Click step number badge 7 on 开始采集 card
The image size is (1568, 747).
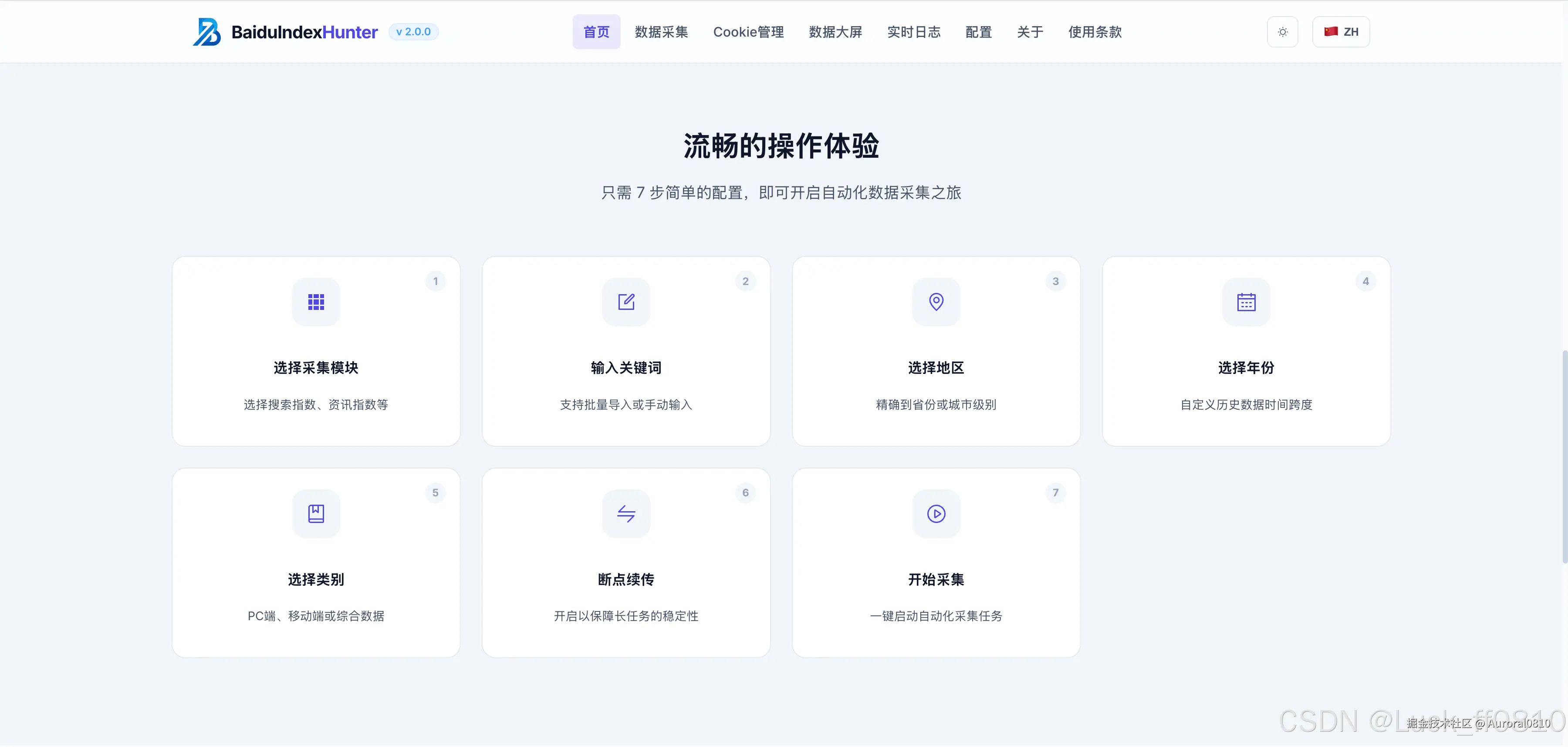[1055, 492]
